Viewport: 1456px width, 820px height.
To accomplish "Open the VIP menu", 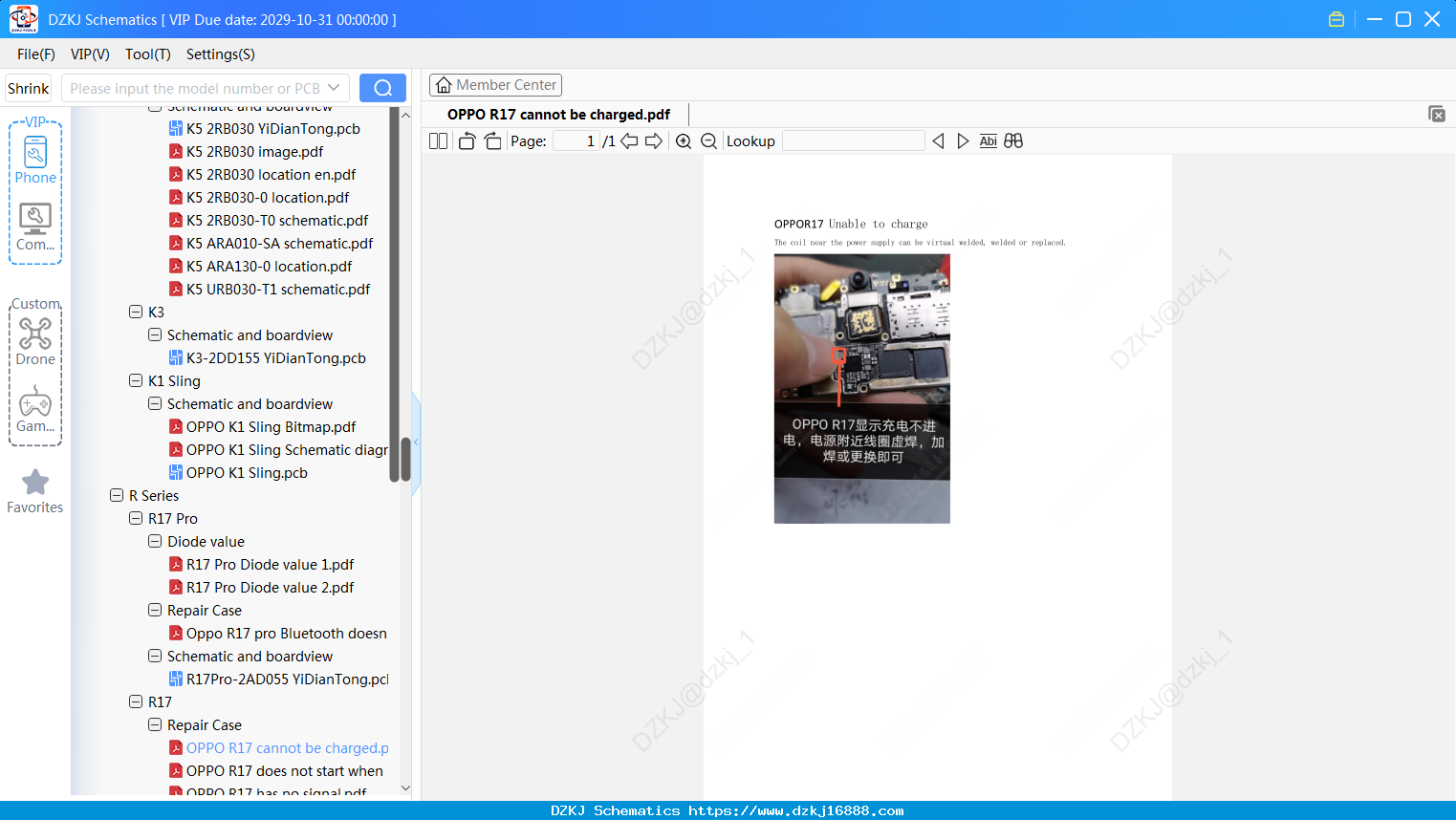I will [90, 54].
